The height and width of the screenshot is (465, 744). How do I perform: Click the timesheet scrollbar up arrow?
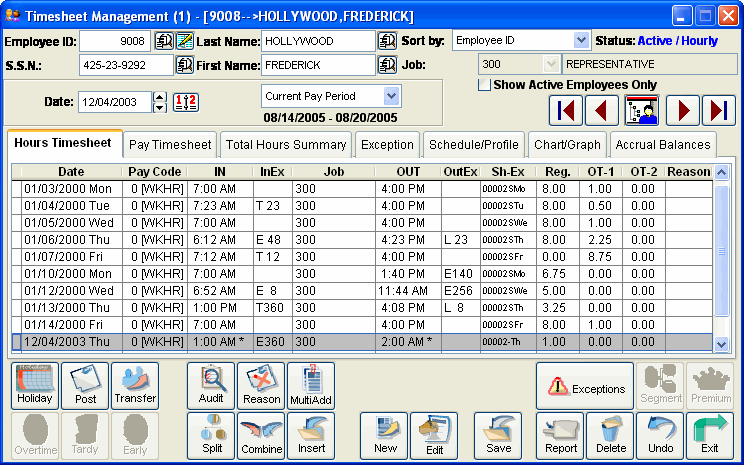tap(721, 172)
